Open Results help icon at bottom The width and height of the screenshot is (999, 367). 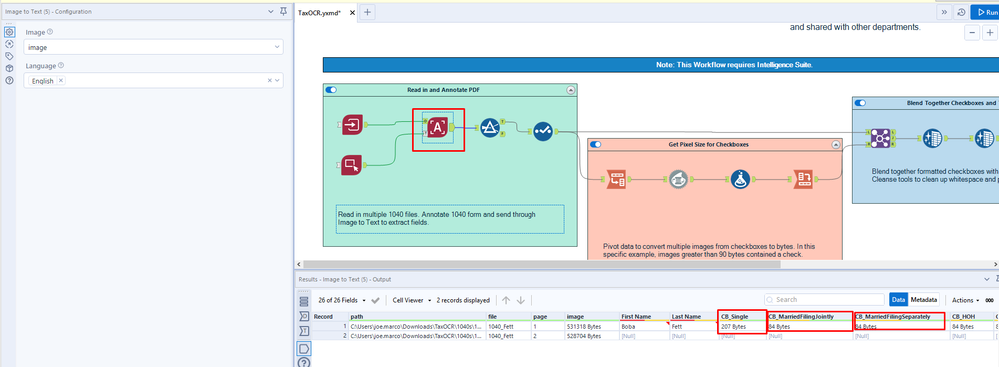click(303, 363)
